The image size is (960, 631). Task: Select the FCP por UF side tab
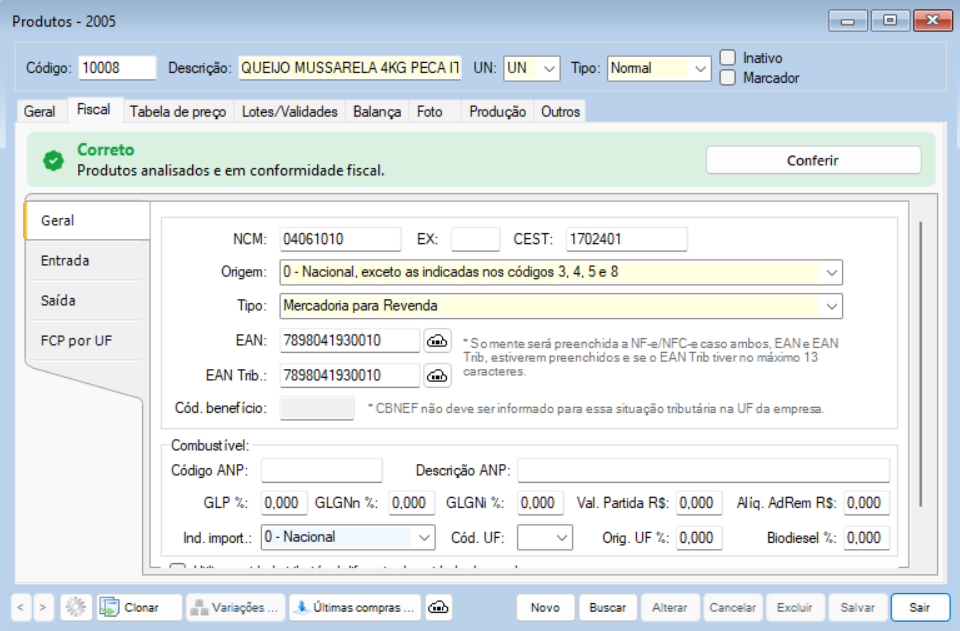click(x=86, y=341)
